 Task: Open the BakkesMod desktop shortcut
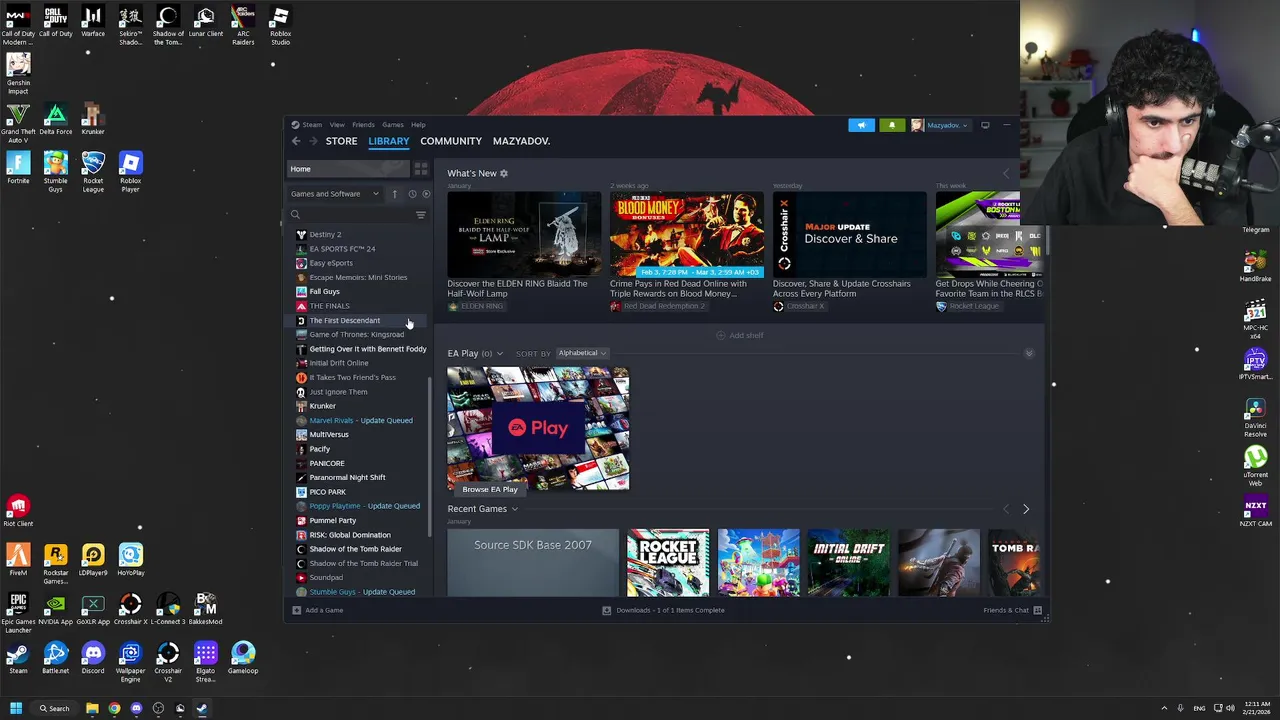(x=205, y=609)
